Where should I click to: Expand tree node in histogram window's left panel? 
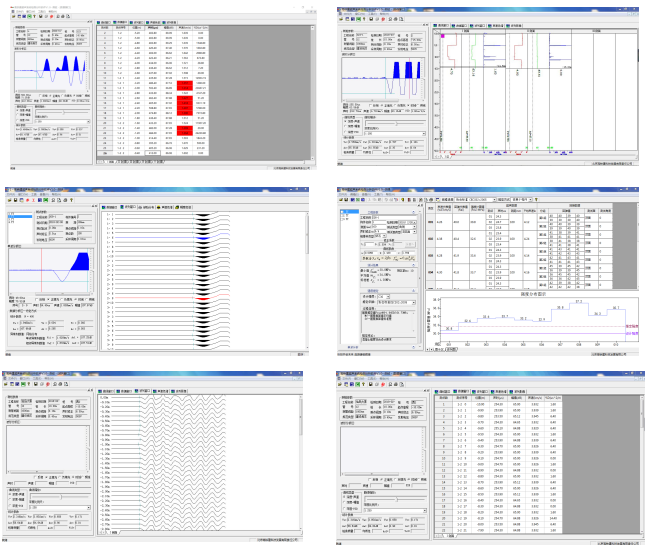point(341,212)
